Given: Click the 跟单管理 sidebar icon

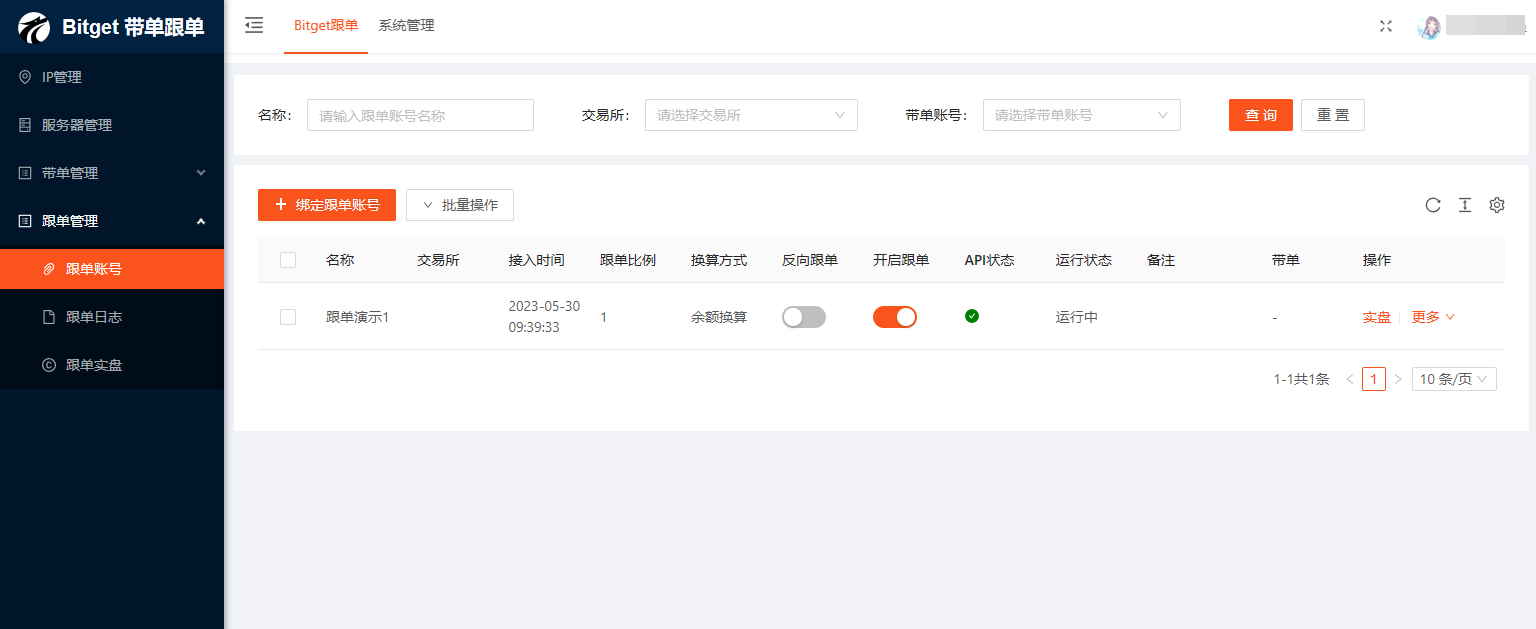Looking at the screenshot, I should point(25,221).
